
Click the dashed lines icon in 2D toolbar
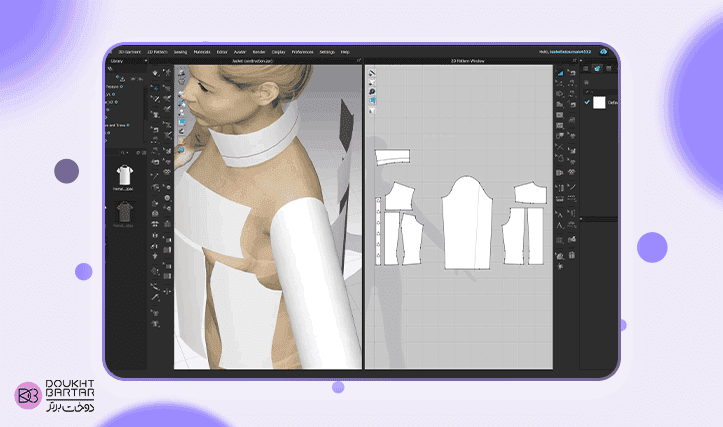tap(572, 199)
